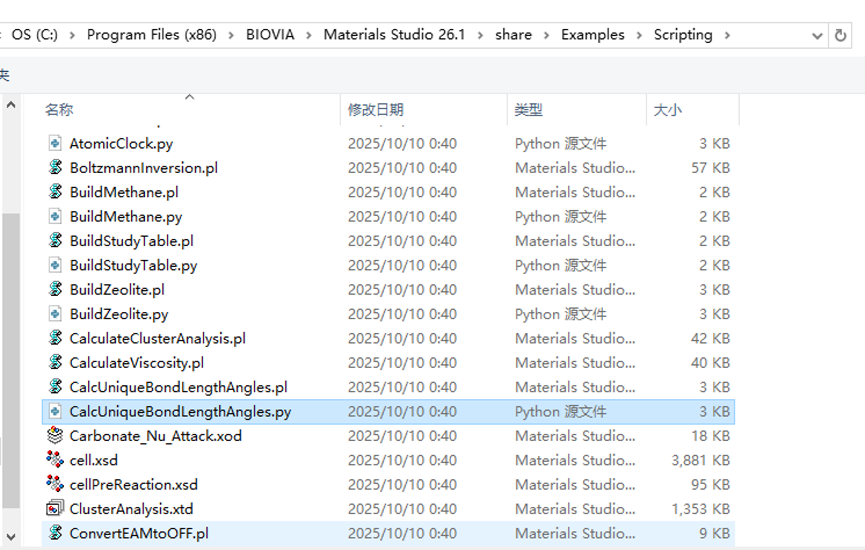The height and width of the screenshot is (550, 865).
Task: Select the file name BuildStudyTable.py
Action: tap(134, 265)
